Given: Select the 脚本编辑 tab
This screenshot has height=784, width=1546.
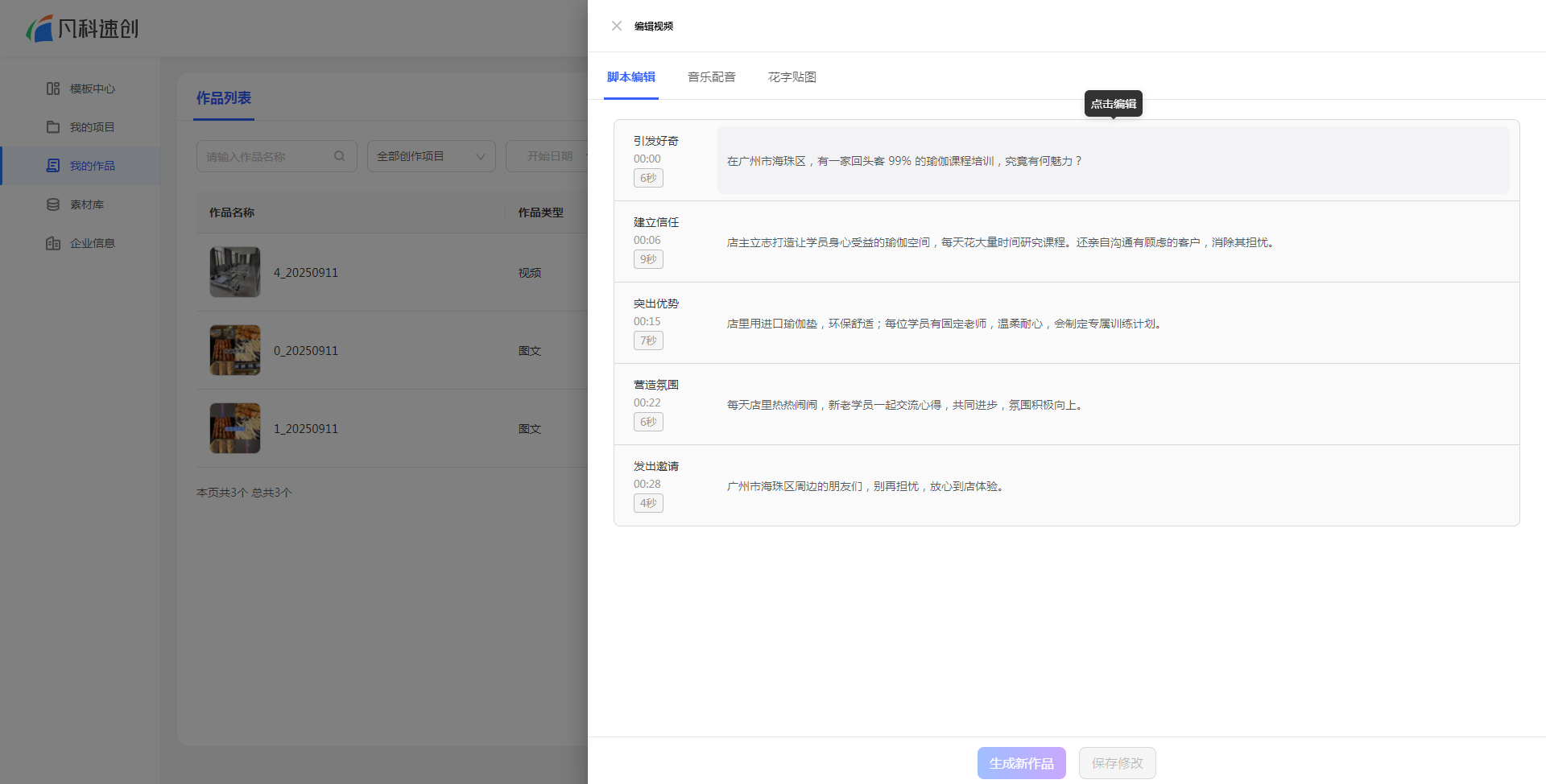Looking at the screenshot, I should 630,77.
